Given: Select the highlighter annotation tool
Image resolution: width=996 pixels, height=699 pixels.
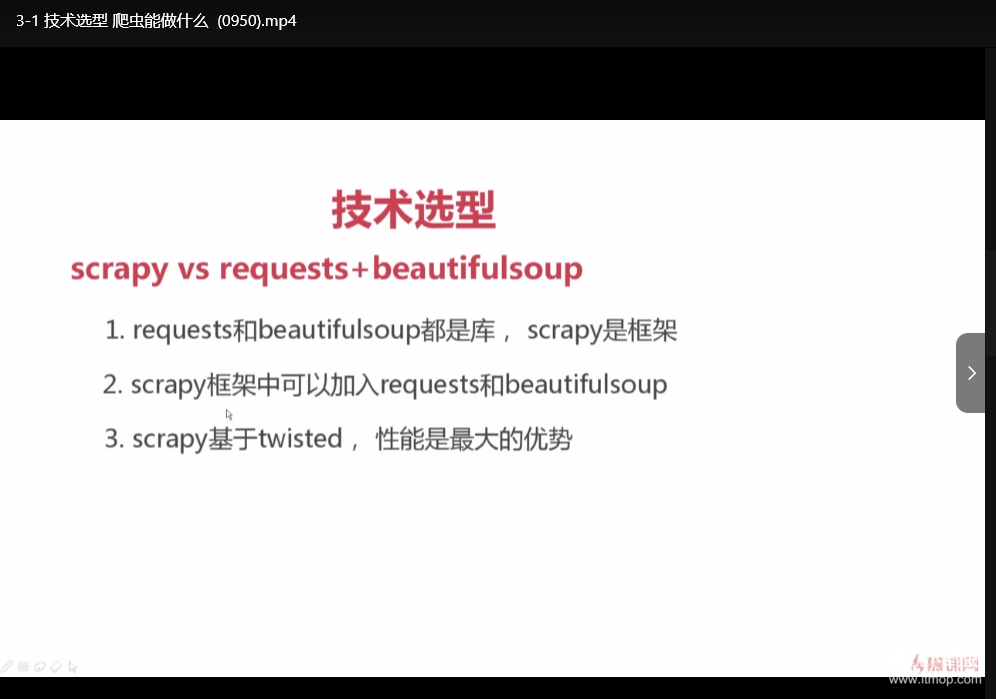Looking at the screenshot, I should (40, 666).
